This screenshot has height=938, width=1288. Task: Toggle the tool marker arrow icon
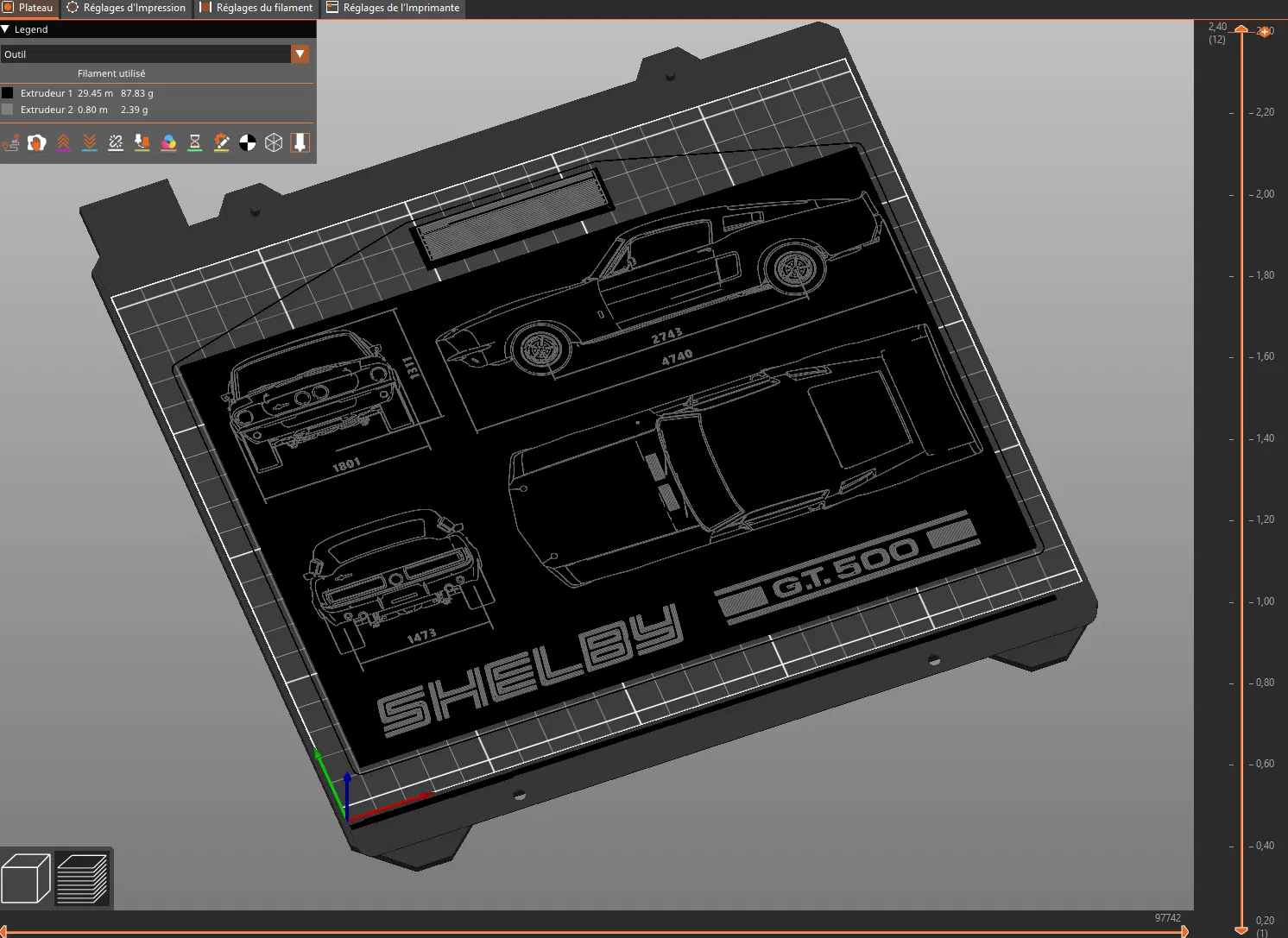tap(300, 142)
